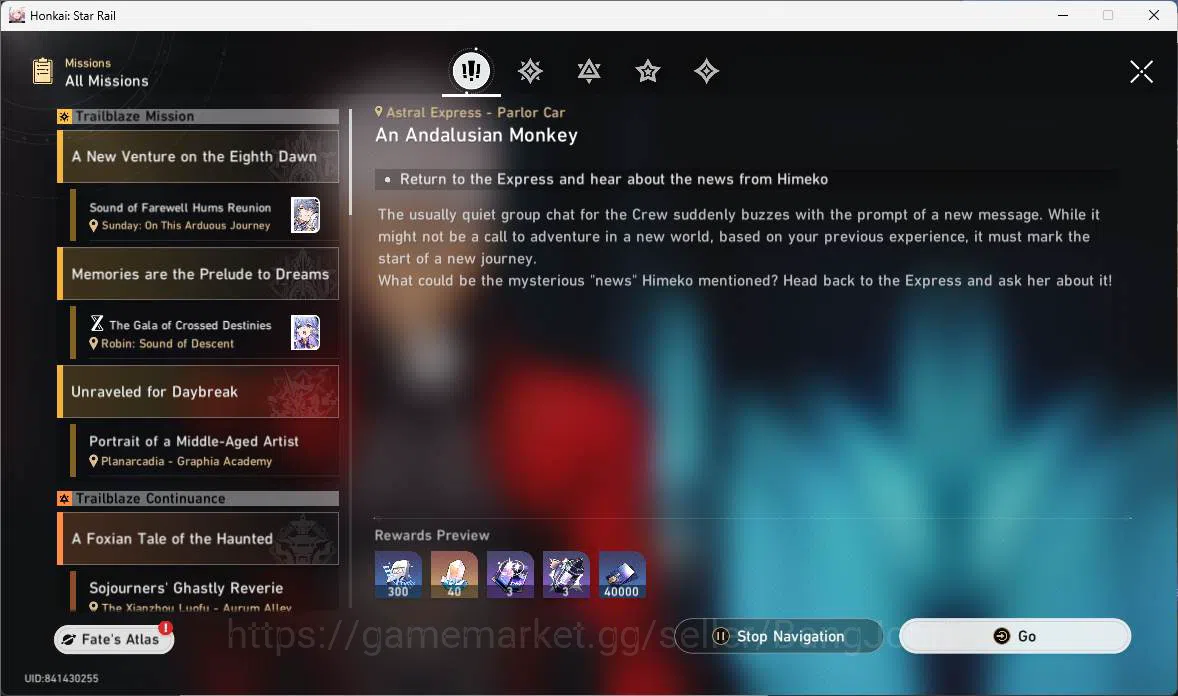Open Fate's Atlas
The height and width of the screenshot is (696, 1178).
[113, 639]
